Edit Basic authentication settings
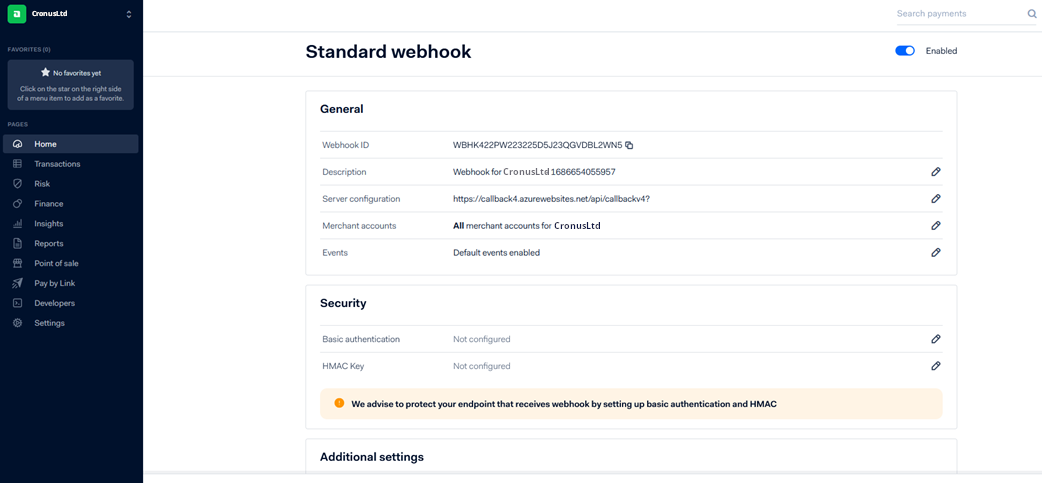Image resolution: width=1042 pixels, height=483 pixels. 936,339
